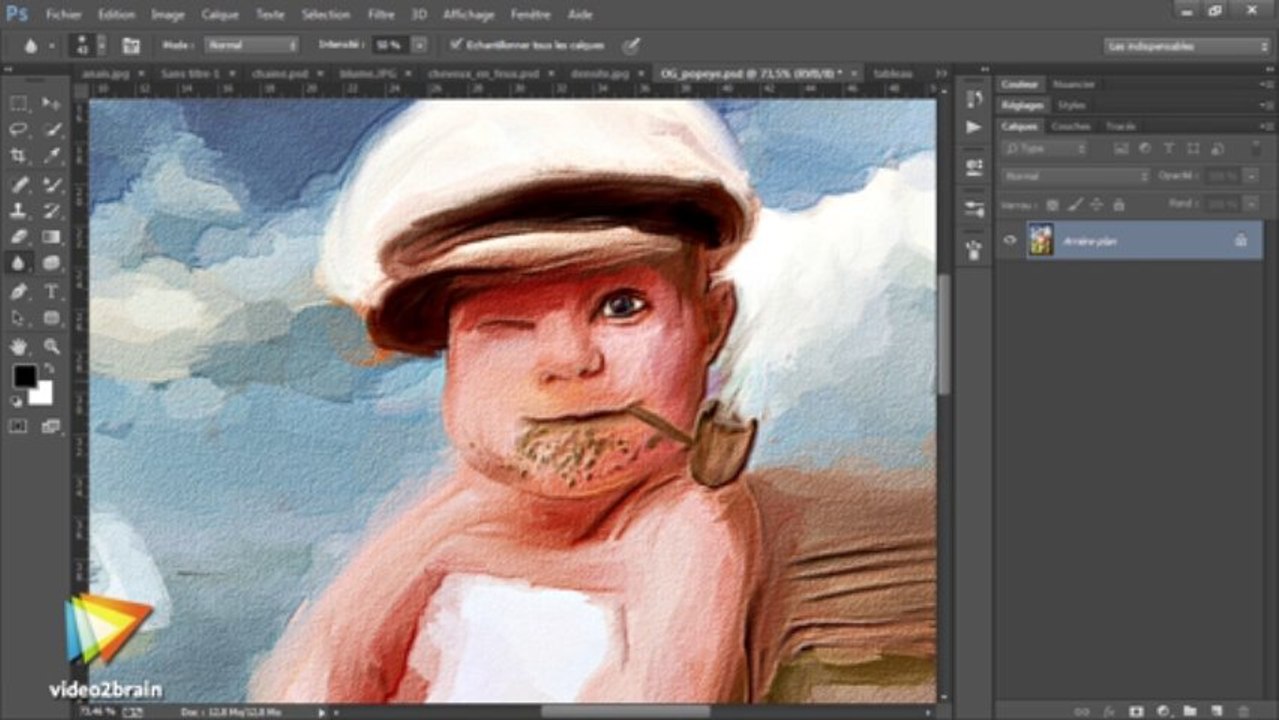Open the Filtre menu
This screenshot has width=1279, height=720.
click(x=380, y=15)
